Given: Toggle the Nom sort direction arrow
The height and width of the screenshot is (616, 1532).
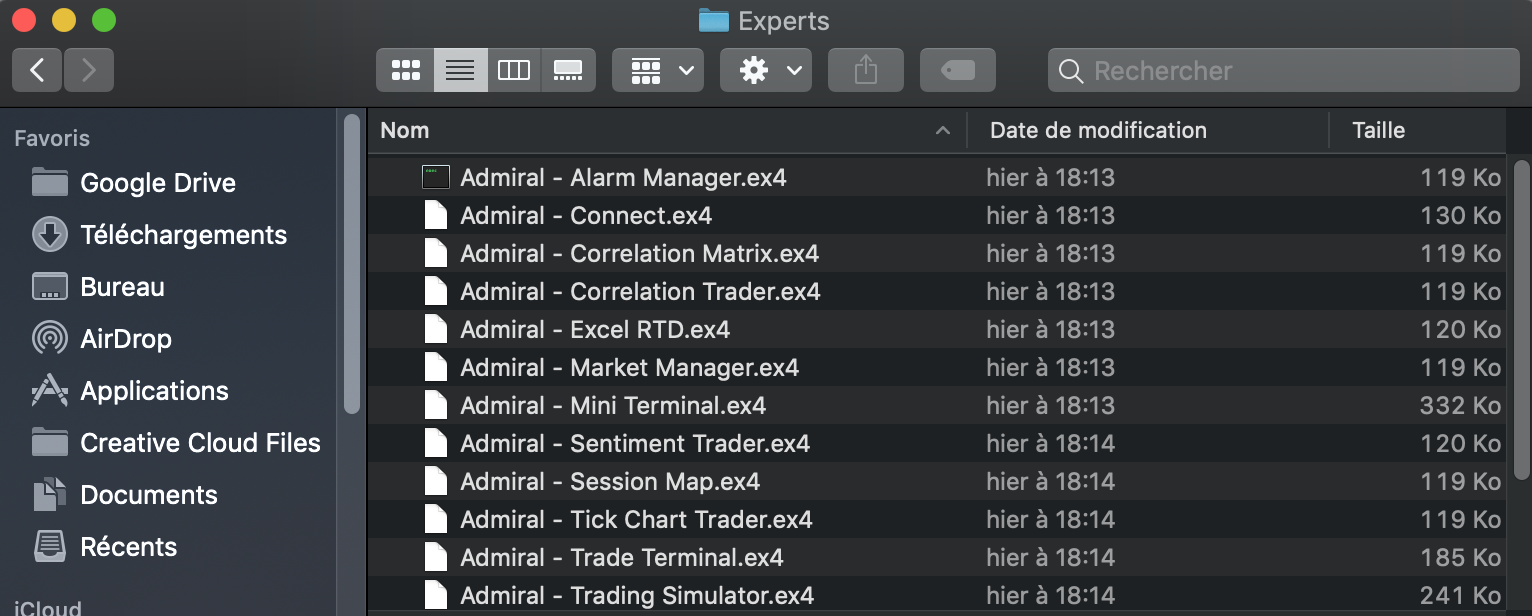Looking at the screenshot, I should [x=942, y=131].
